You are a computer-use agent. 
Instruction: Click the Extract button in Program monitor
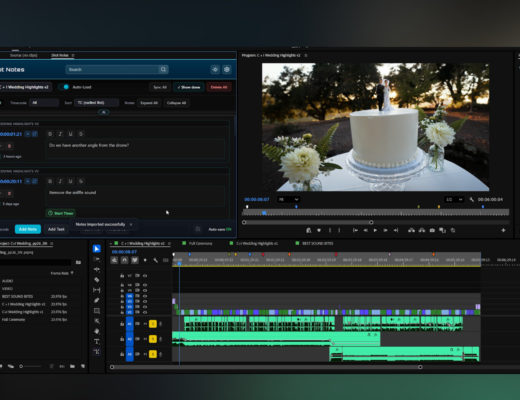[422, 230]
